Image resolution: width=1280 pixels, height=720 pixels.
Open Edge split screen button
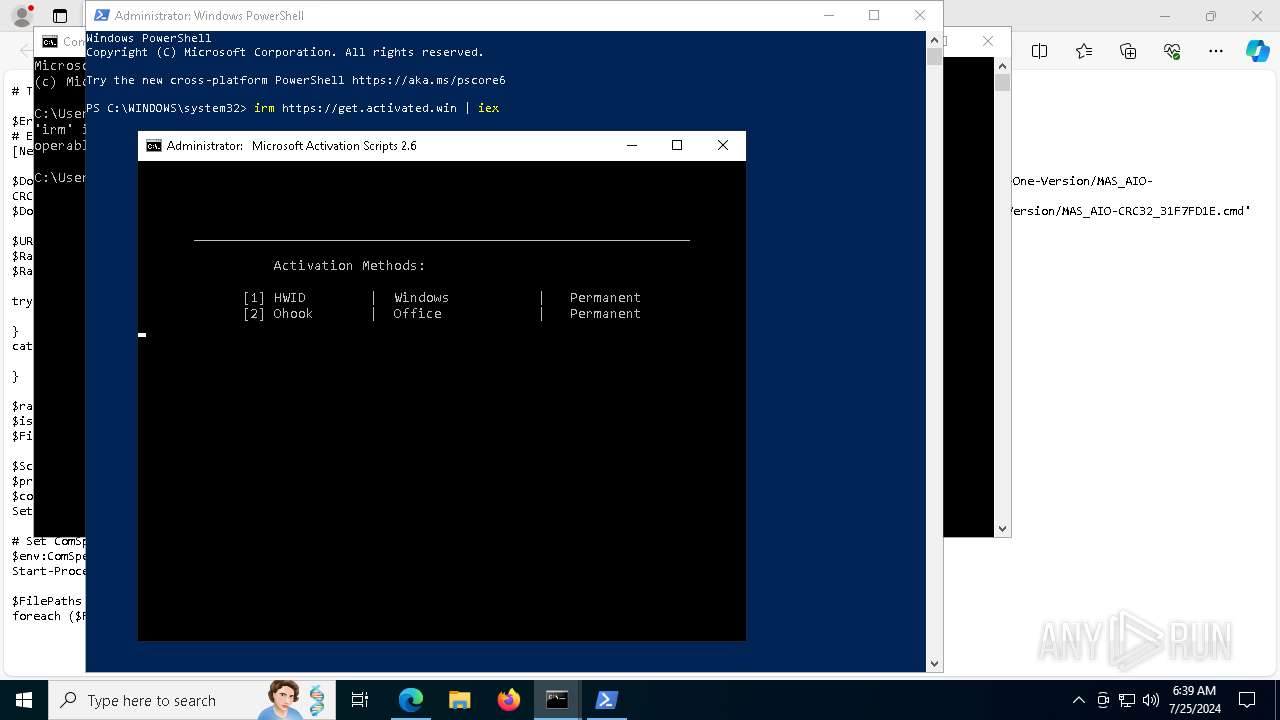click(x=1039, y=51)
